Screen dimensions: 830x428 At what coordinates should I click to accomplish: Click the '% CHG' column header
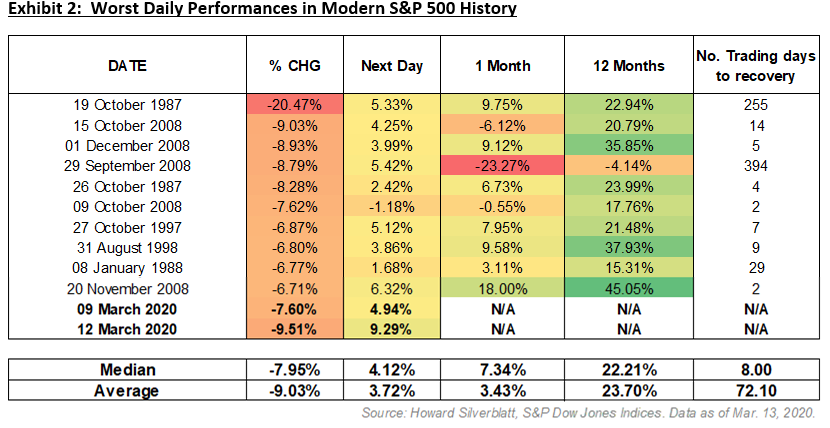(x=295, y=66)
